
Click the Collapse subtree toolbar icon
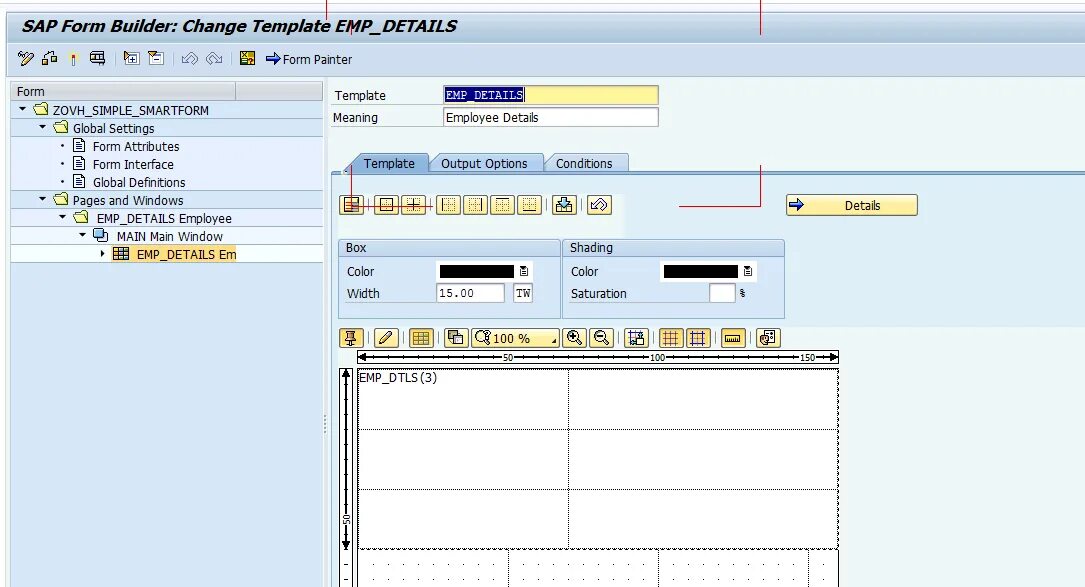[x=156, y=59]
